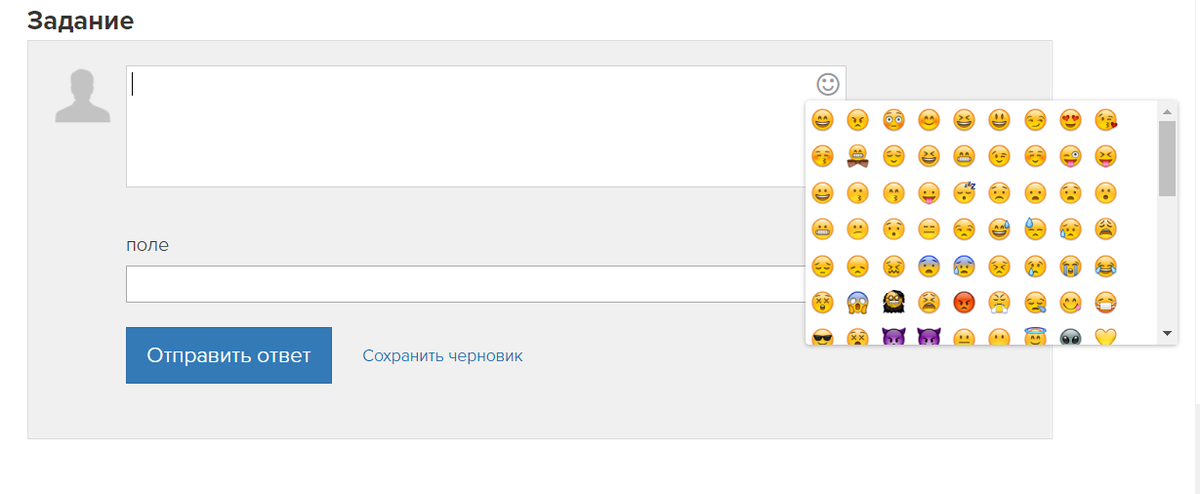Click the emoji panel scroll up arrow
This screenshot has width=1200, height=494.
pos(1167,110)
